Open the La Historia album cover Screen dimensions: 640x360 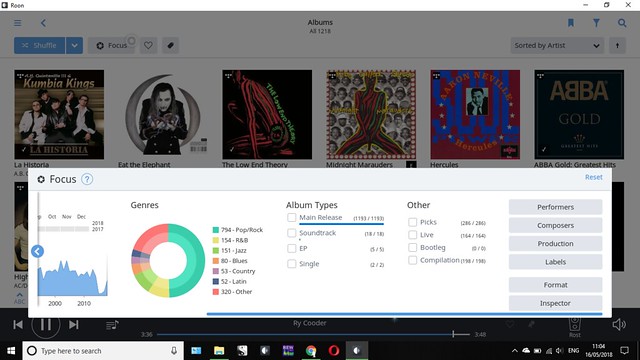pyautogui.click(x=59, y=115)
